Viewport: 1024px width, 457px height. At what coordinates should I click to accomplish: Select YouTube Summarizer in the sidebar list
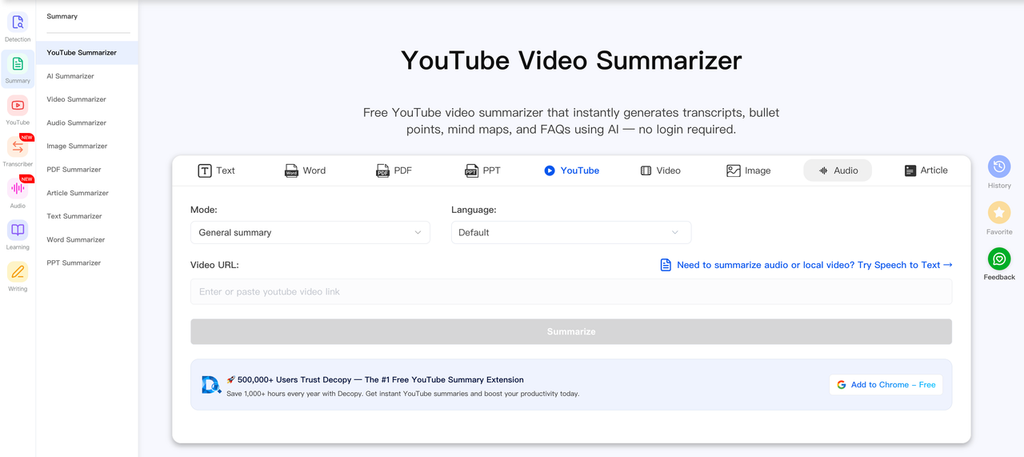click(x=87, y=53)
